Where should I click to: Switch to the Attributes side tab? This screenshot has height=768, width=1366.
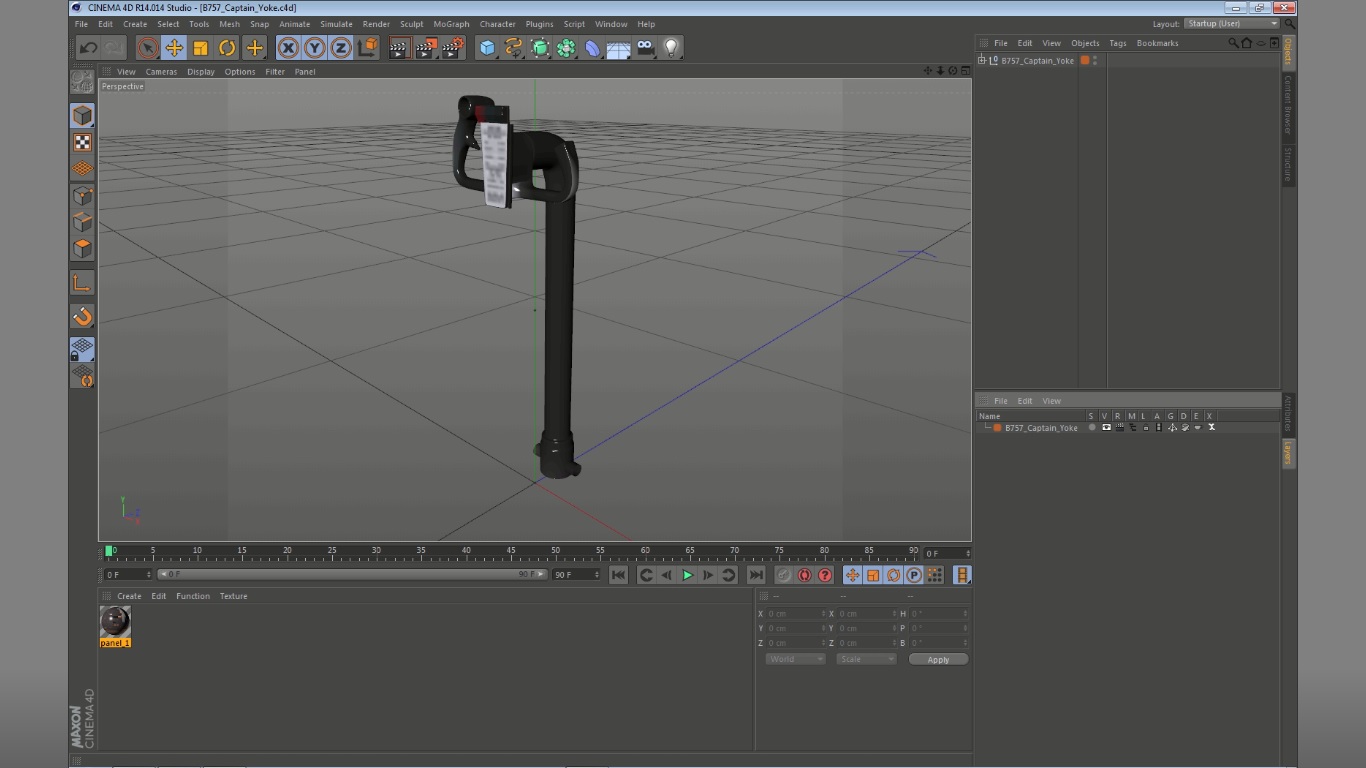tap(1288, 414)
